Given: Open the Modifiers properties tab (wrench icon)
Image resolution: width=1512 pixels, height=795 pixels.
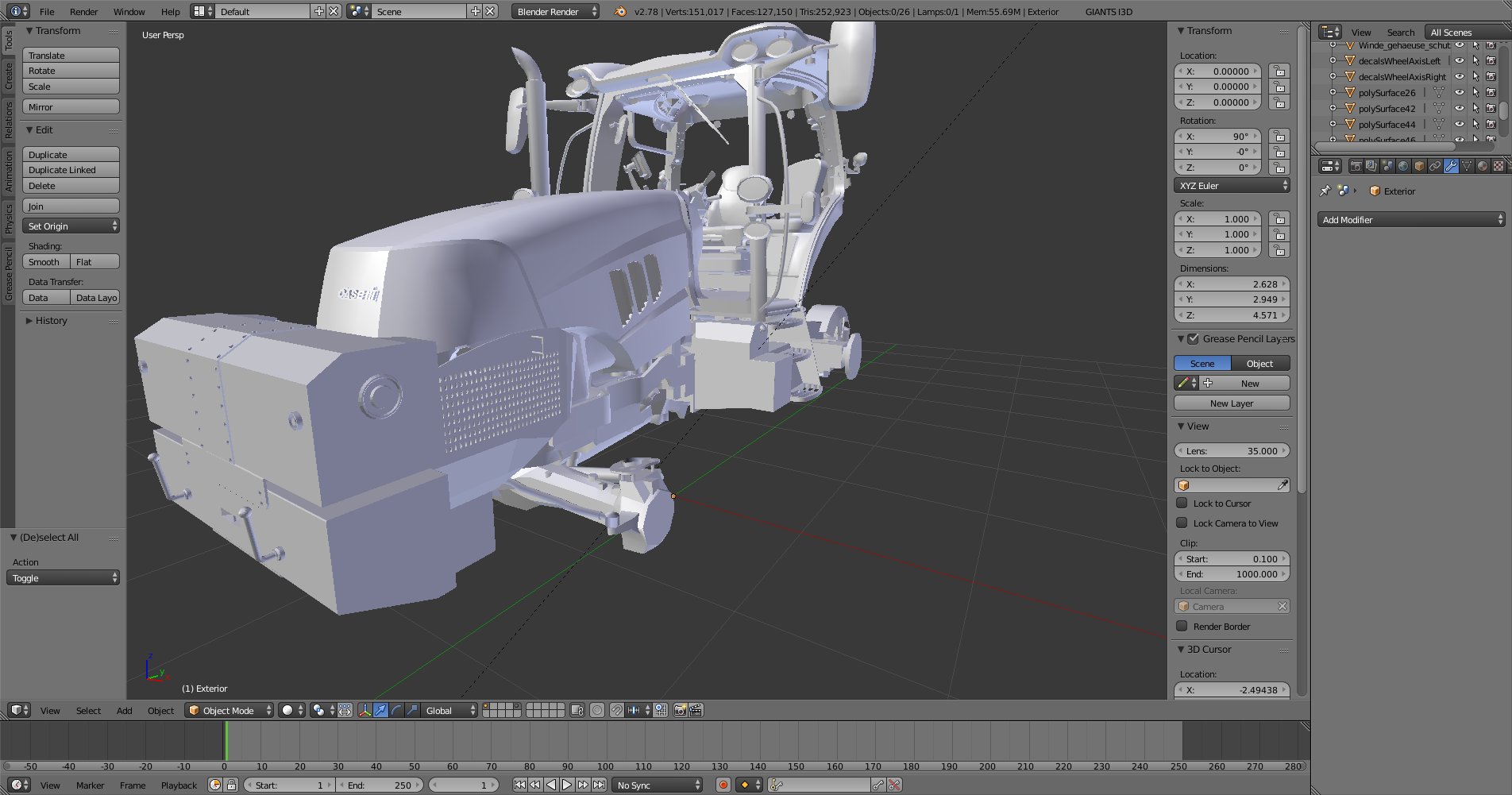Looking at the screenshot, I should [x=1451, y=166].
